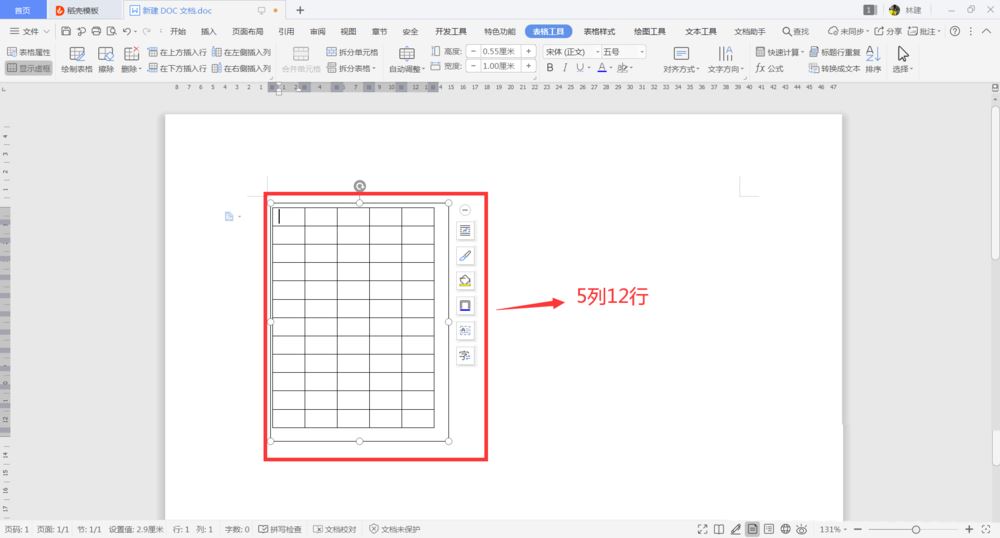This screenshot has width=1000, height=538.
Task: Increase 宽度 column width with plus button
Action: tap(529, 66)
